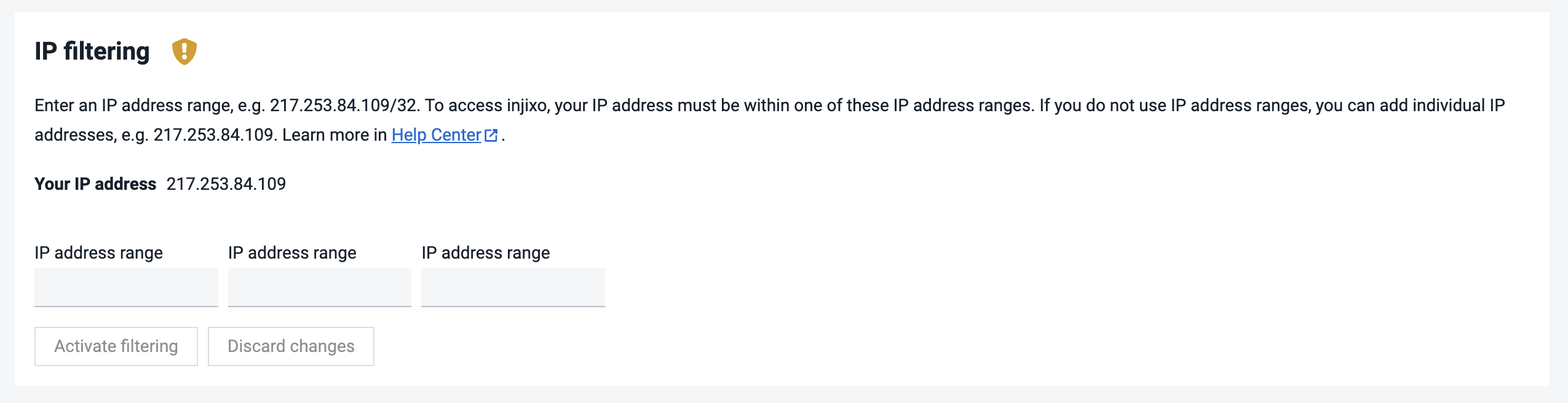Click Discard changes

coord(291,346)
